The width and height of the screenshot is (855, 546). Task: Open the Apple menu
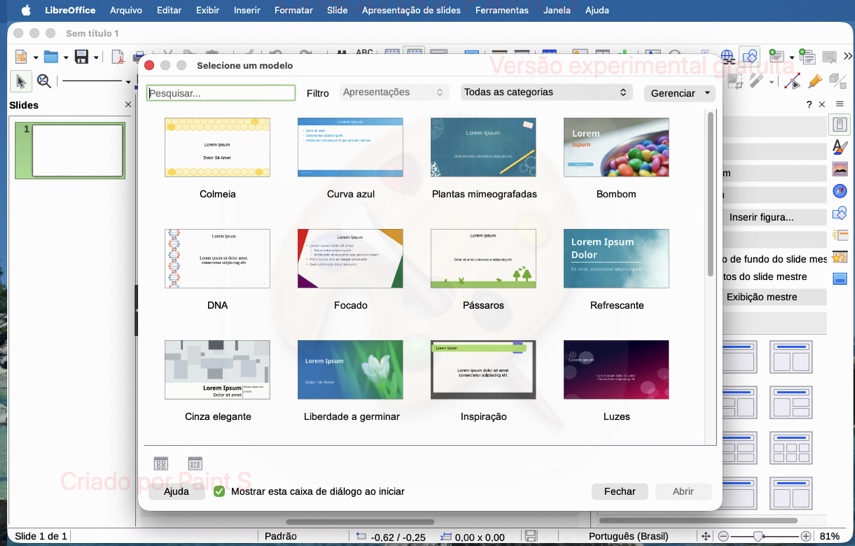click(26, 10)
